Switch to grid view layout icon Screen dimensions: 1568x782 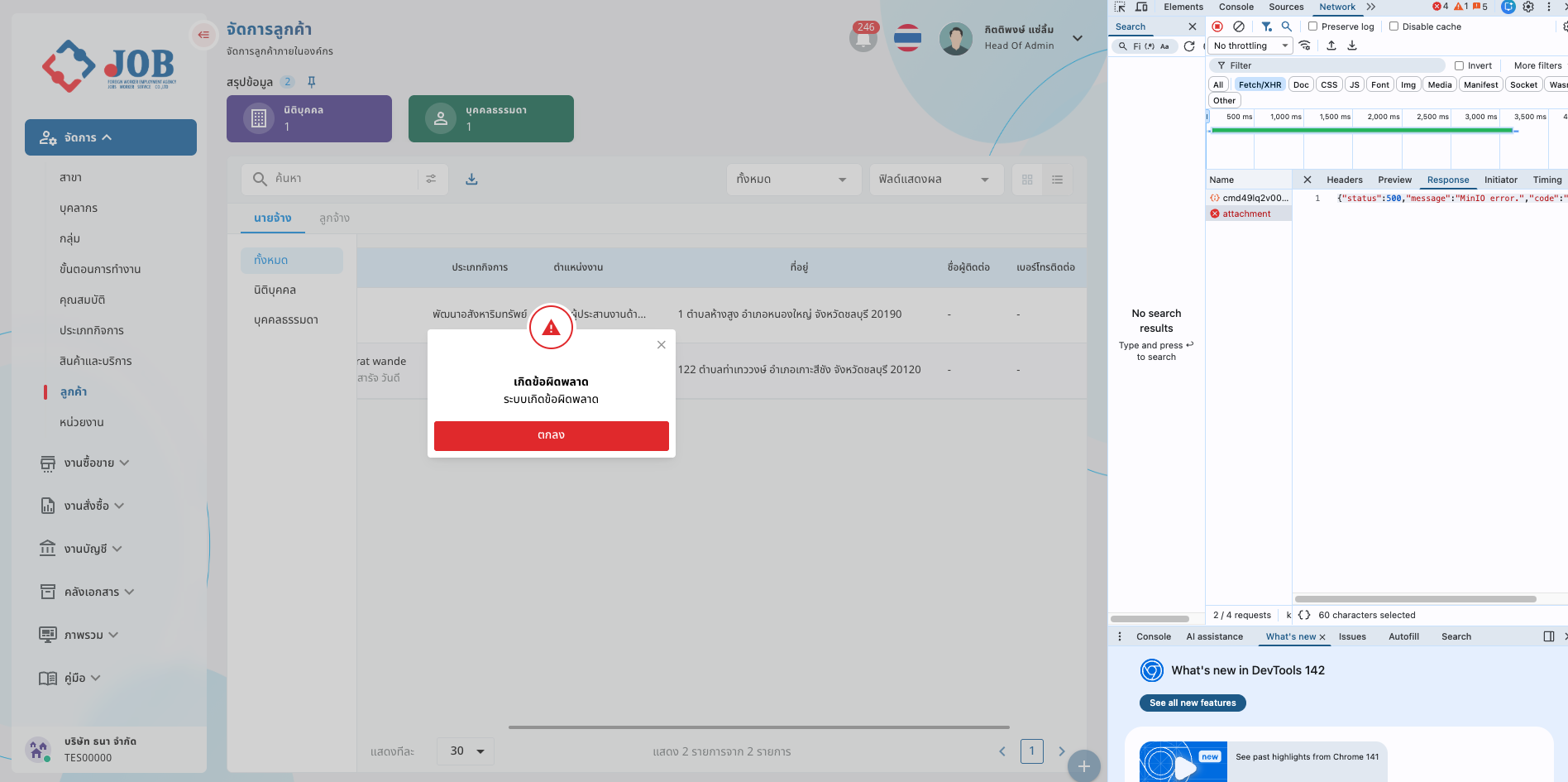(1027, 180)
